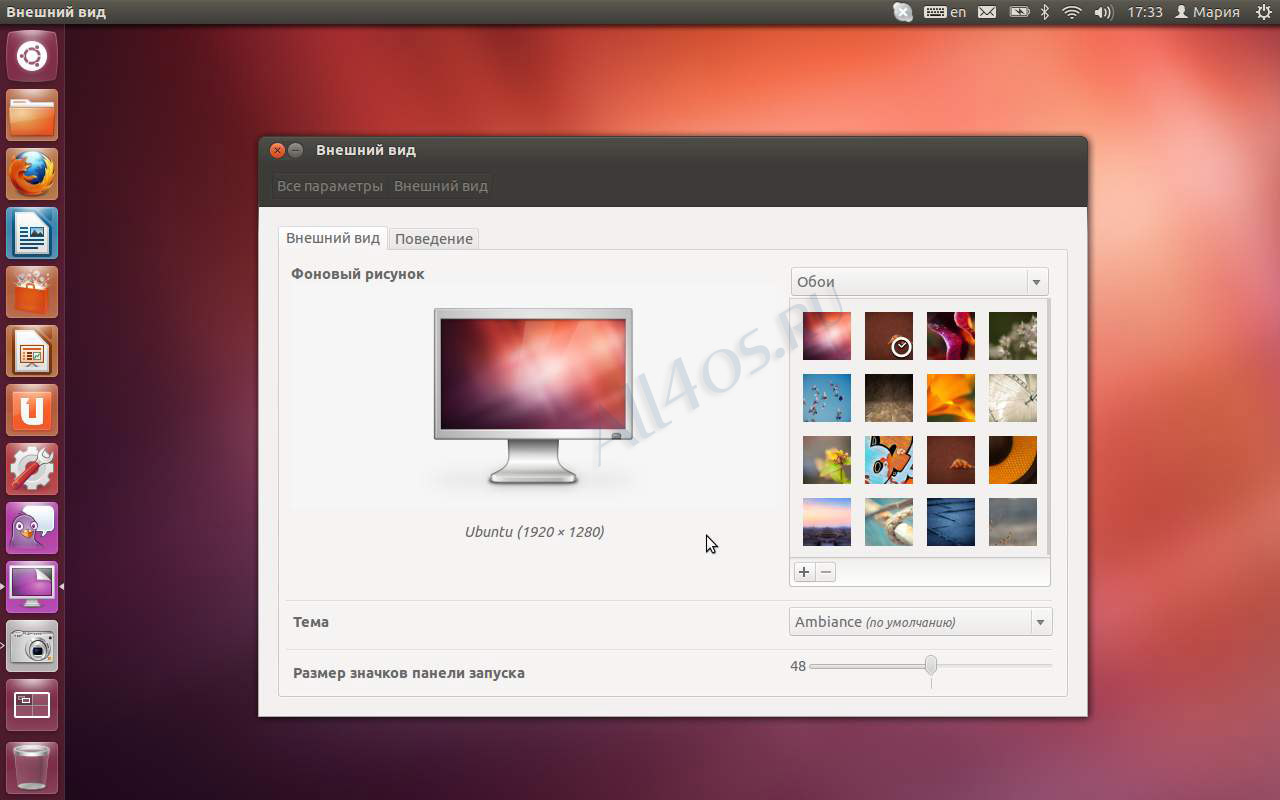Select the sunset skyline wallpaper
The width and height of the screenshot is (1280, 800).
pyautogui.click(x=827, y=522)
